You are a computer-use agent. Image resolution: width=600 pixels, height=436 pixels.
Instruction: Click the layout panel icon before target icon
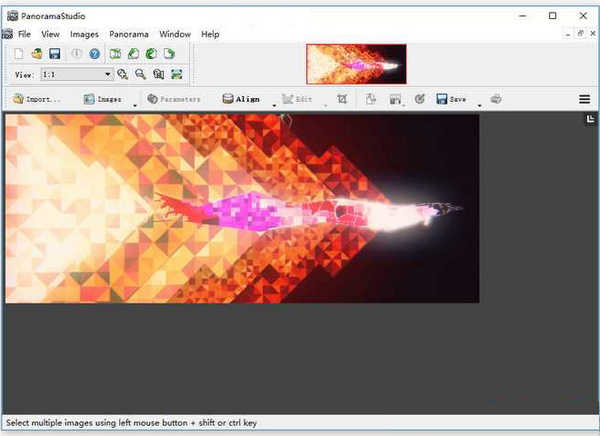pos(395,100)
